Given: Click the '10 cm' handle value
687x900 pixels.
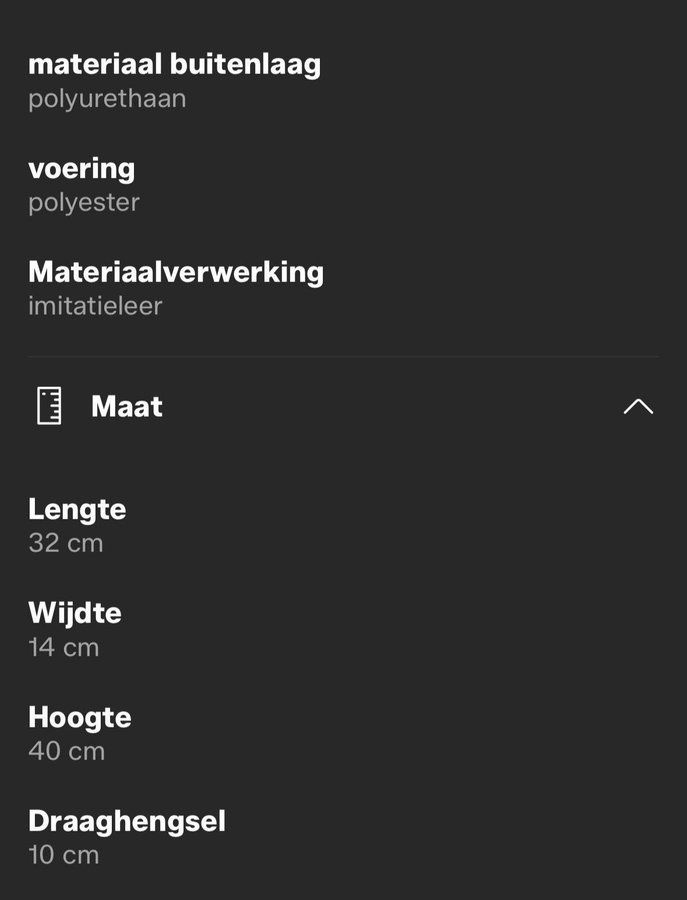Looking at the screenshot, I should click(64, 855).
